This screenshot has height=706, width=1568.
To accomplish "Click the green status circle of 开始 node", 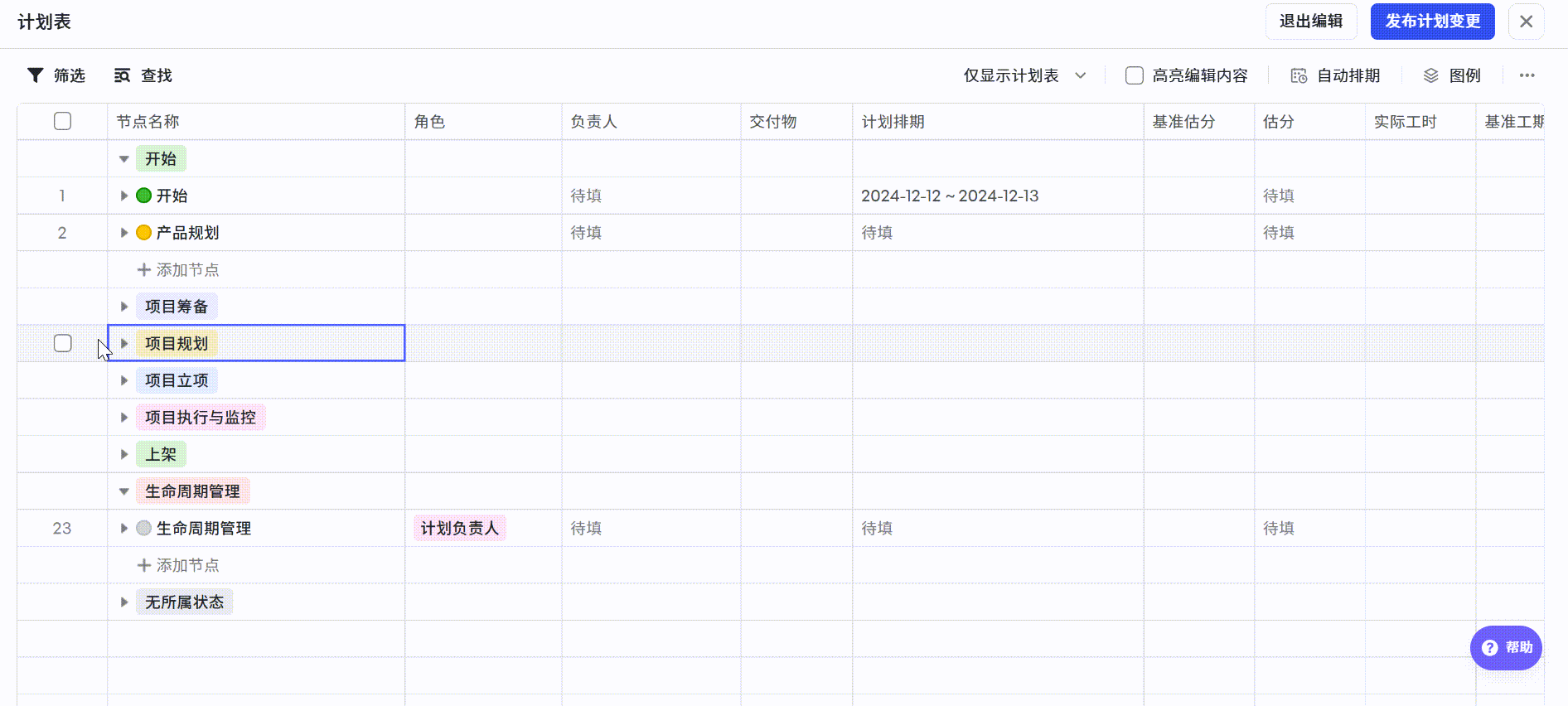I will (x=143, y=196).
